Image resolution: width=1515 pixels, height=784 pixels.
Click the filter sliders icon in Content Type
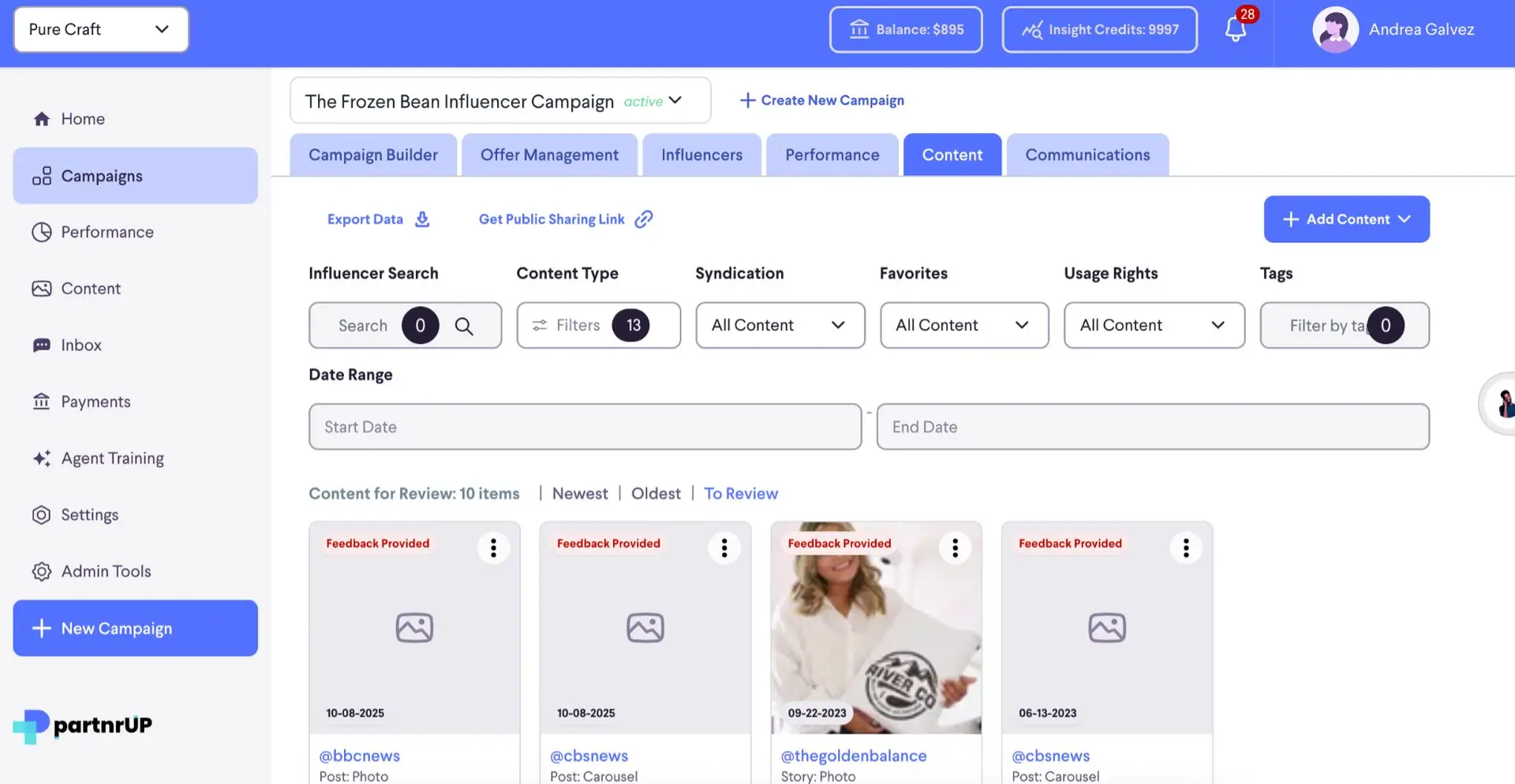[540, 326]
